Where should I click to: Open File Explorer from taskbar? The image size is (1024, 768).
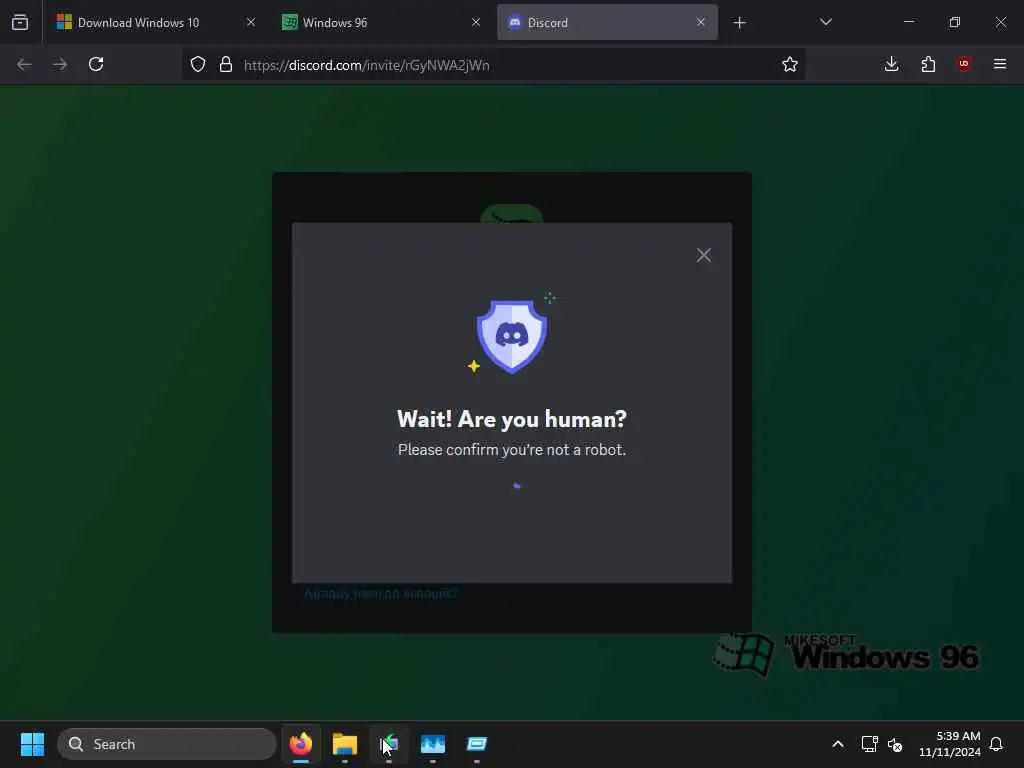pos(345,744)
